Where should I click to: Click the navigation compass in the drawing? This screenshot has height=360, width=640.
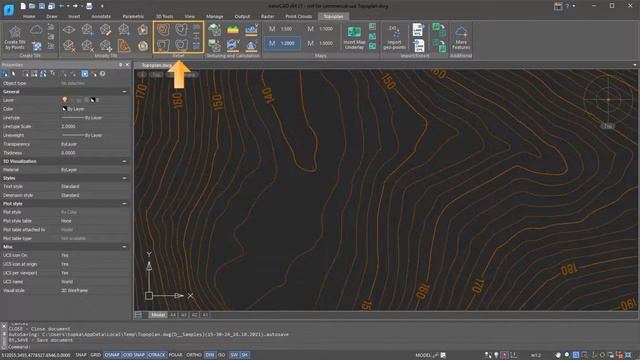click(608, 99)
